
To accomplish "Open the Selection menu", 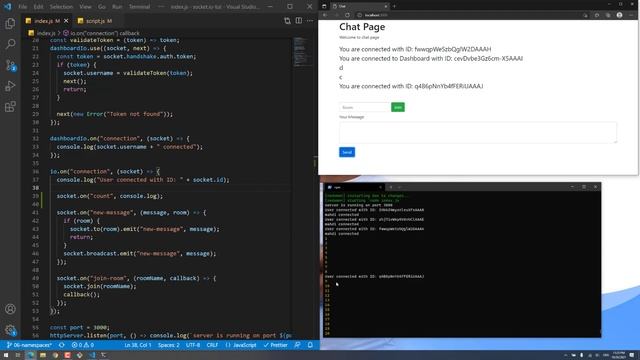I will (61, 7).
